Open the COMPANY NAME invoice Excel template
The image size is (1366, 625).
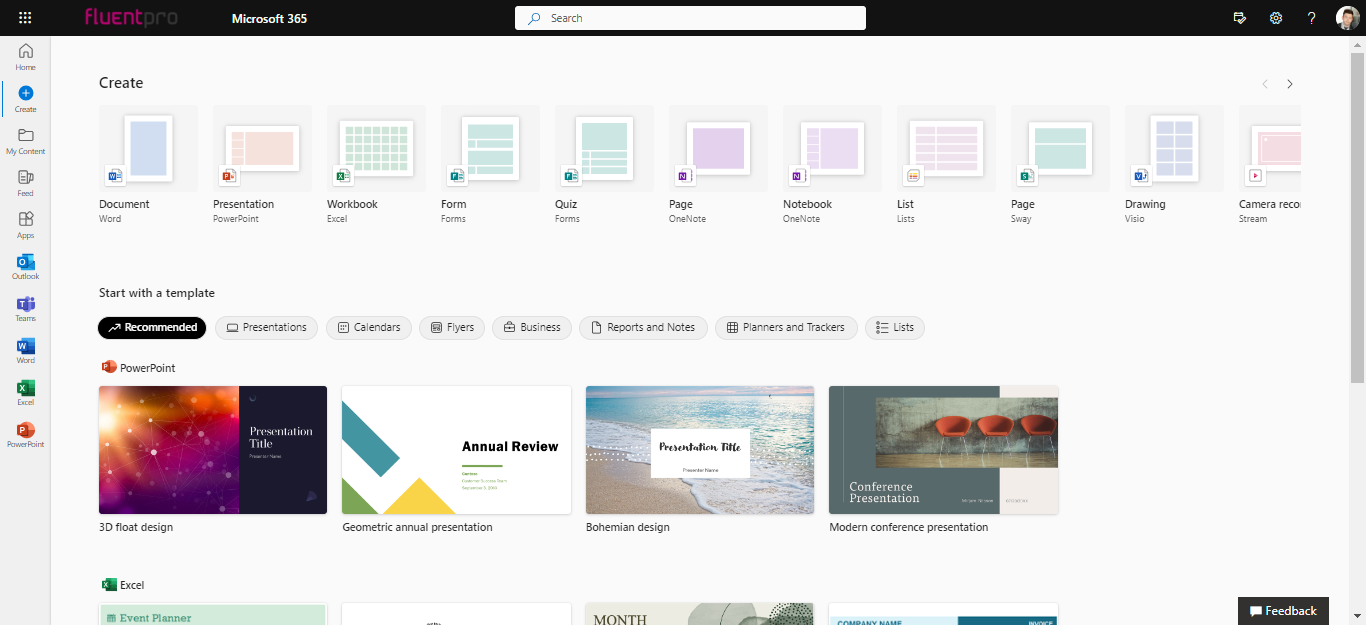pyautogui.click(x=943, y=614)
